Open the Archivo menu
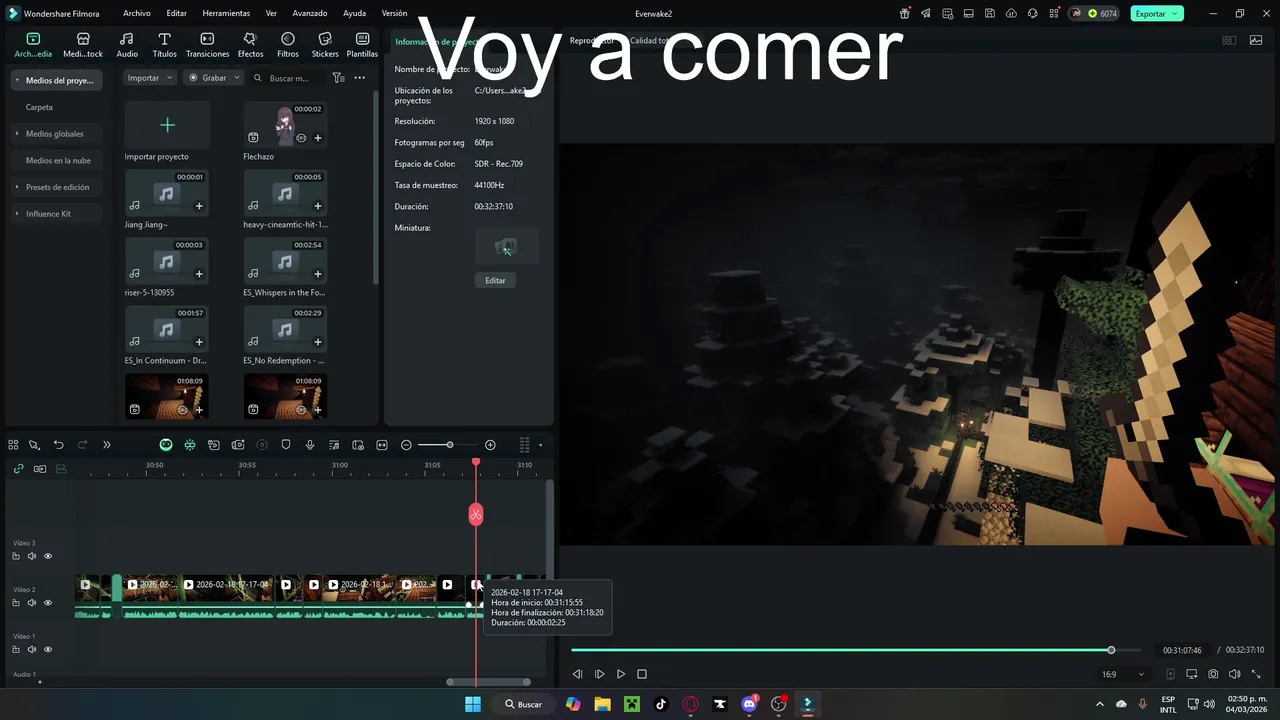The width and height of the screenshot is (1280, 720). (x=137, y=14)
